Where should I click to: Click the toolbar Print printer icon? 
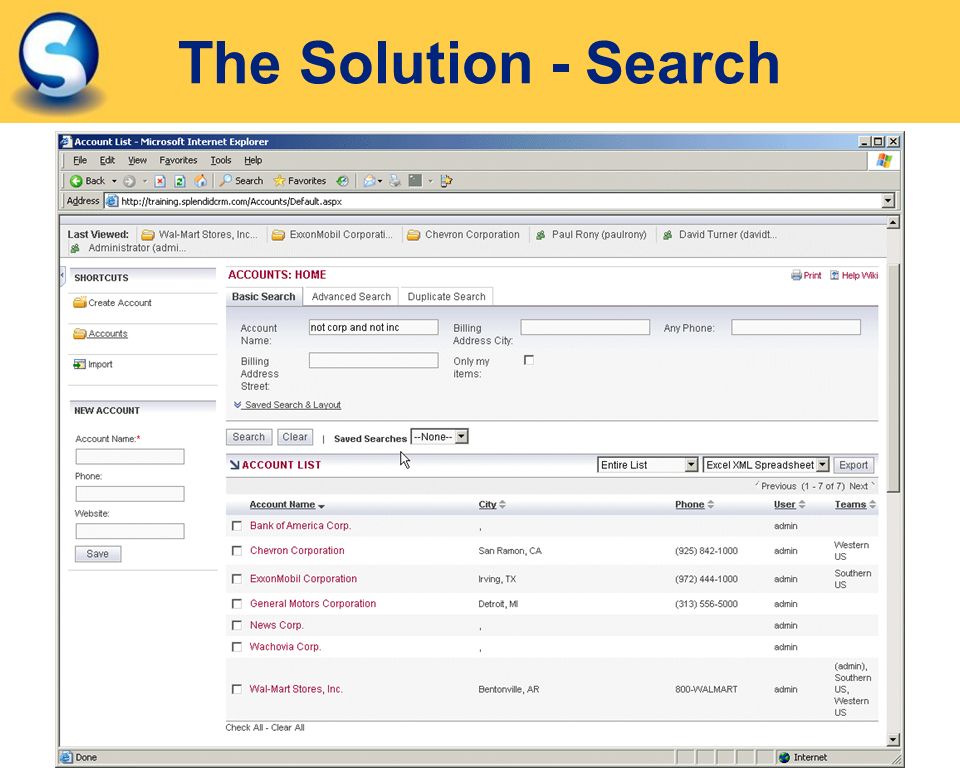[x=395, y=181]
